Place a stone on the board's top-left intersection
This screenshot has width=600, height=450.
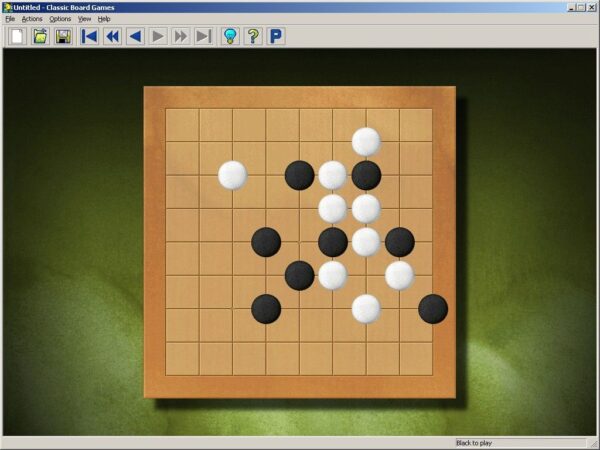(166, 109)
